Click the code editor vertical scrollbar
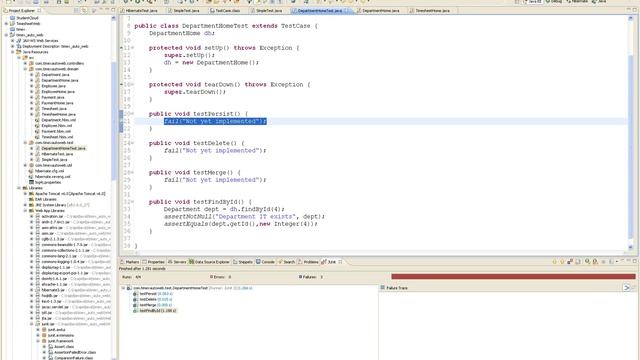This screenshot has height=360, width=640. point(631,133)
